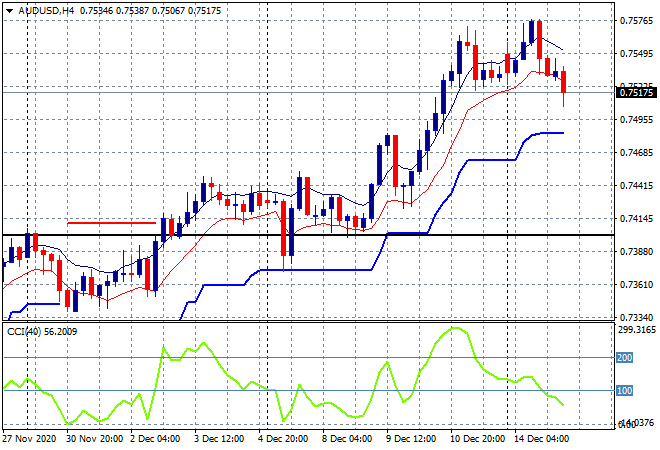The height and width of the screenshot is (450, 660).
Task: Click the 299.3165 CCI scale value
Action: point(637,330)
